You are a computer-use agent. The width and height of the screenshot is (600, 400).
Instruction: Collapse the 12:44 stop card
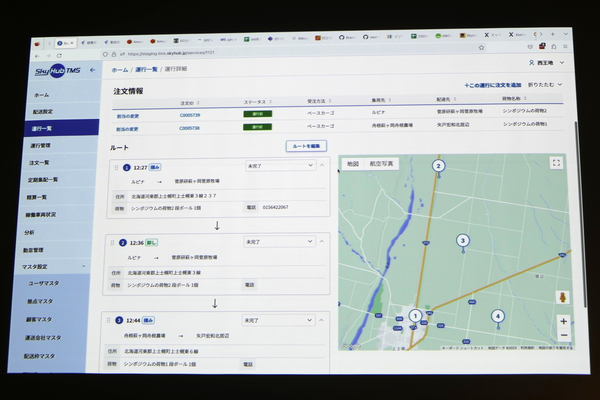[x=321, y=319]
